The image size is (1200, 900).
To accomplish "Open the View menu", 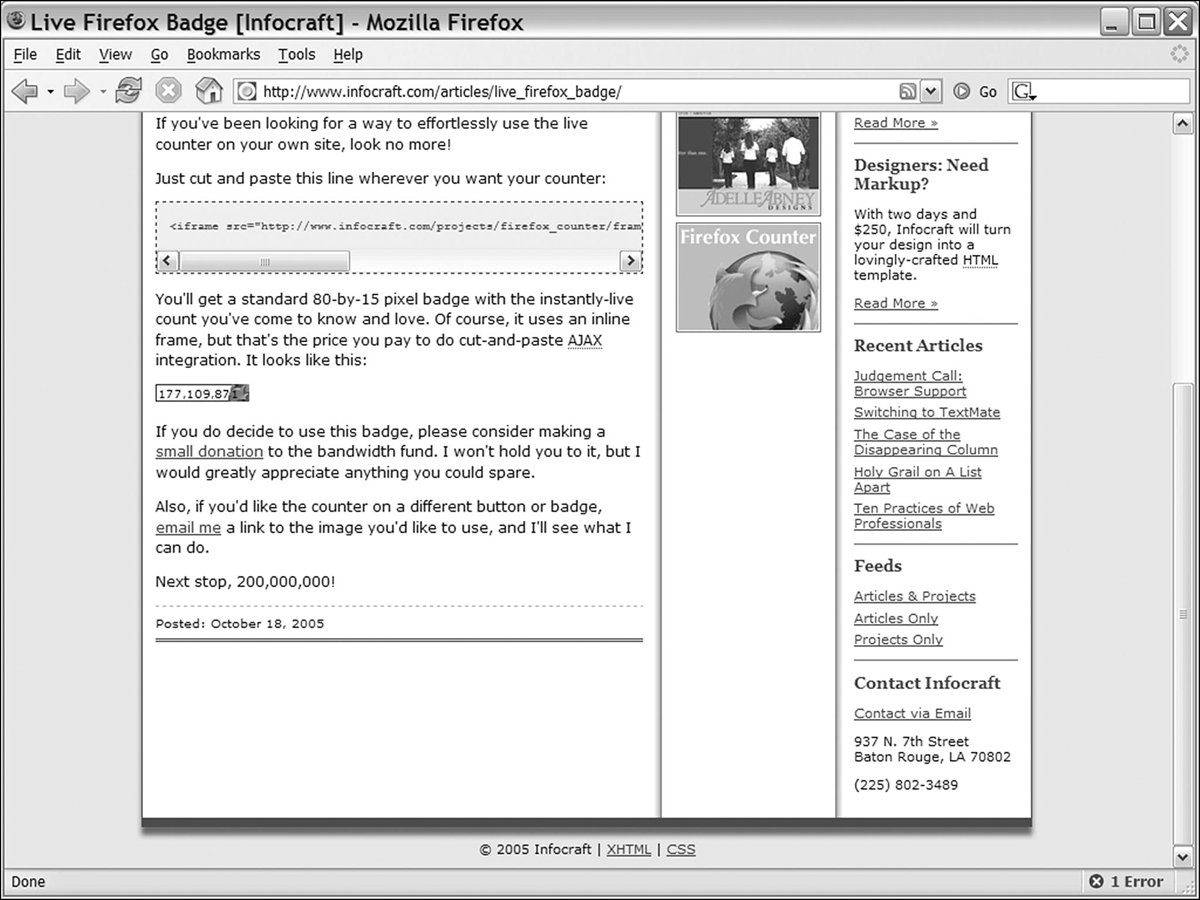I will click(115, 55).
